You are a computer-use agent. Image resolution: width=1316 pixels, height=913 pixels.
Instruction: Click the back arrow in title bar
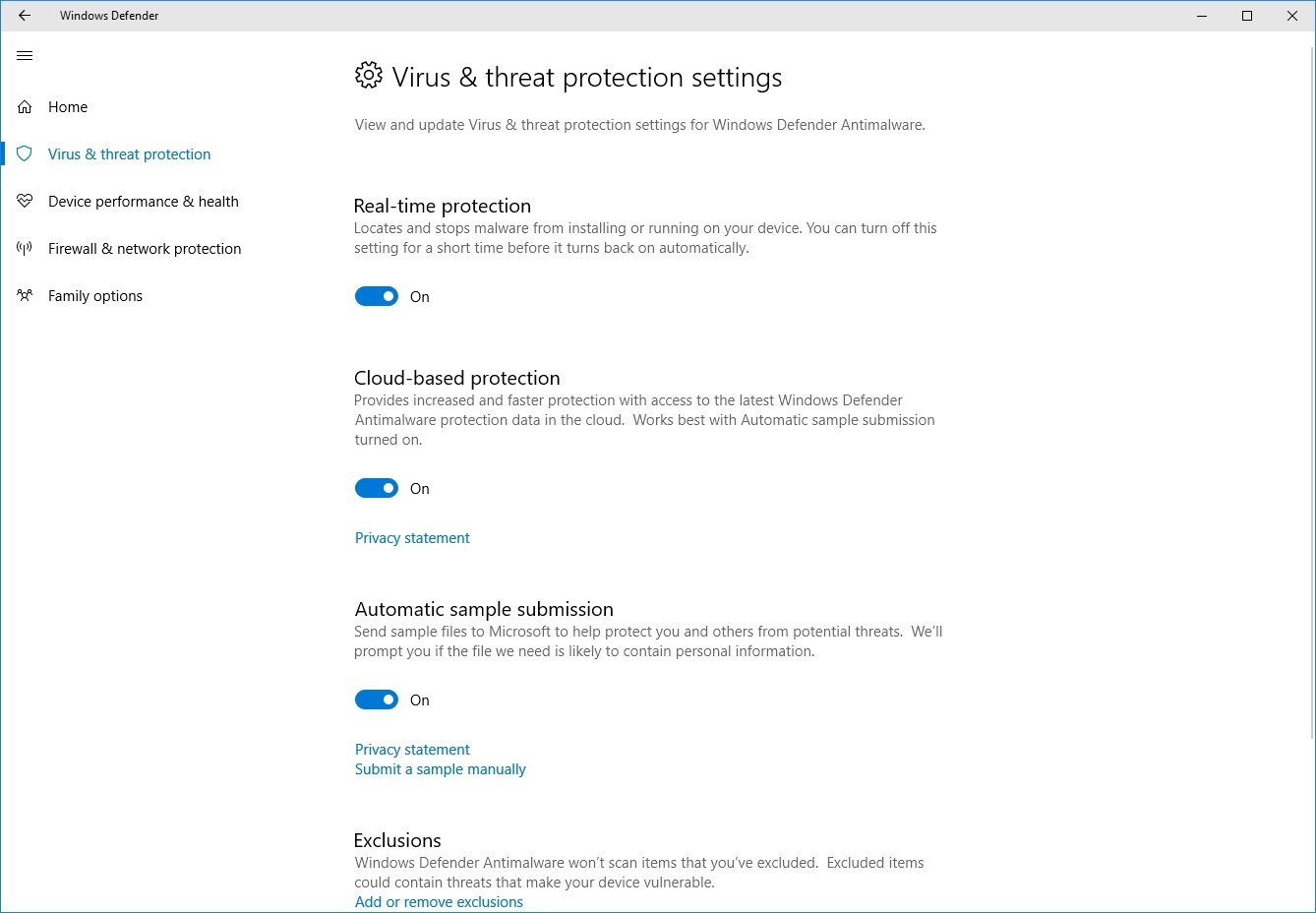(x=25, y=16)
